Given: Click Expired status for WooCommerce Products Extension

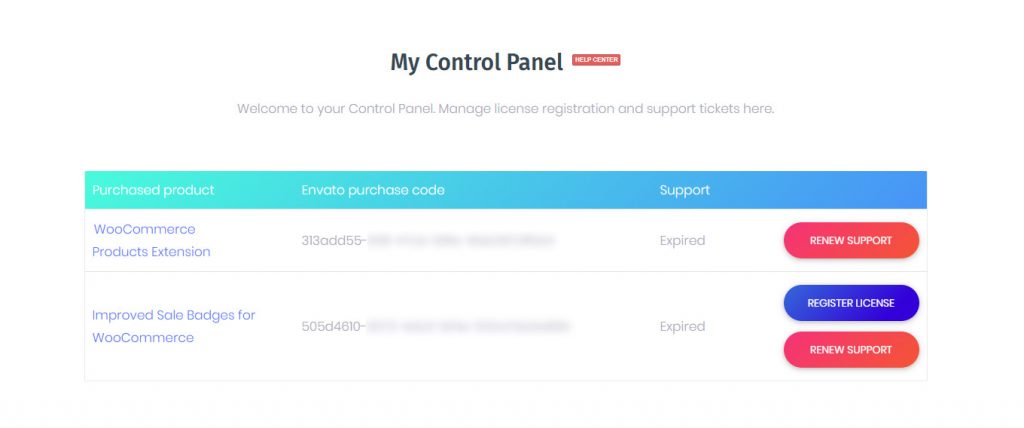Looking at the screenshot, I should coord(682,241).
